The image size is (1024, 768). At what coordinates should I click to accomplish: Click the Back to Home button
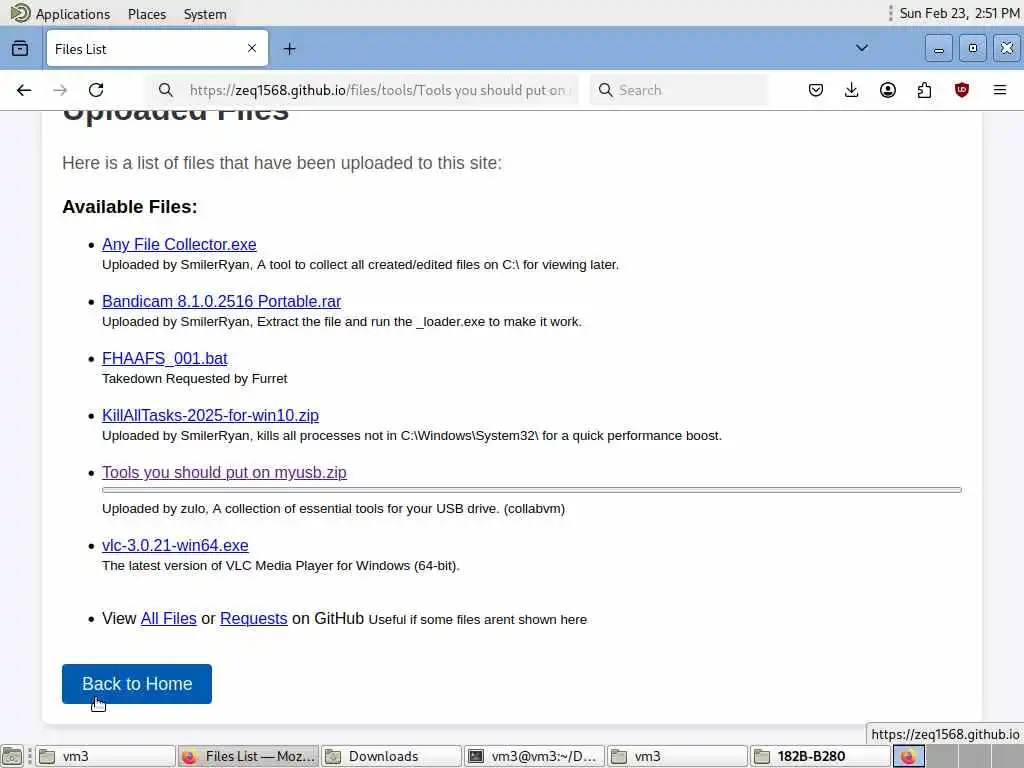coord(137,684)
